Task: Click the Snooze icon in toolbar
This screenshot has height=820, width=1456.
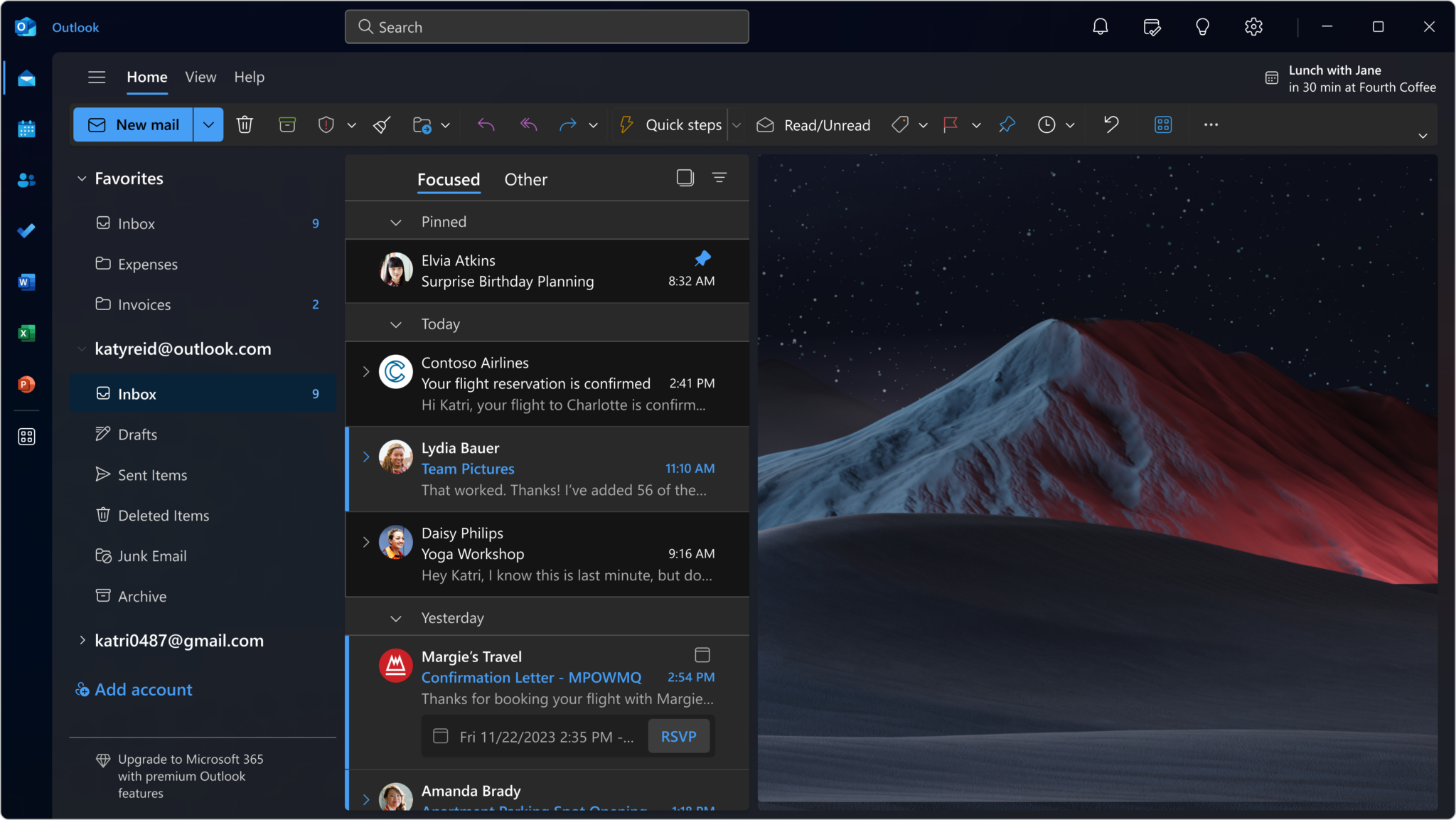Action: coord(1047,124)
